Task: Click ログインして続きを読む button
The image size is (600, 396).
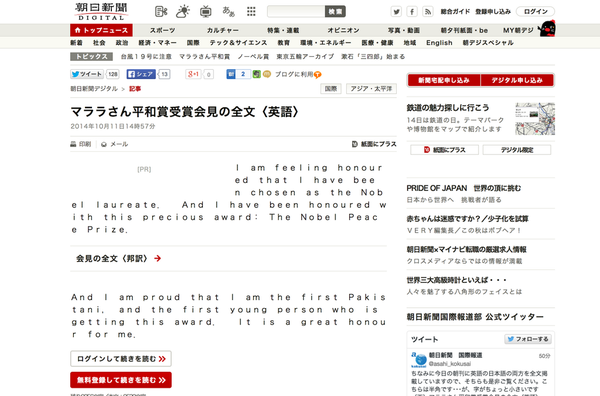Action: coord(121,359)
